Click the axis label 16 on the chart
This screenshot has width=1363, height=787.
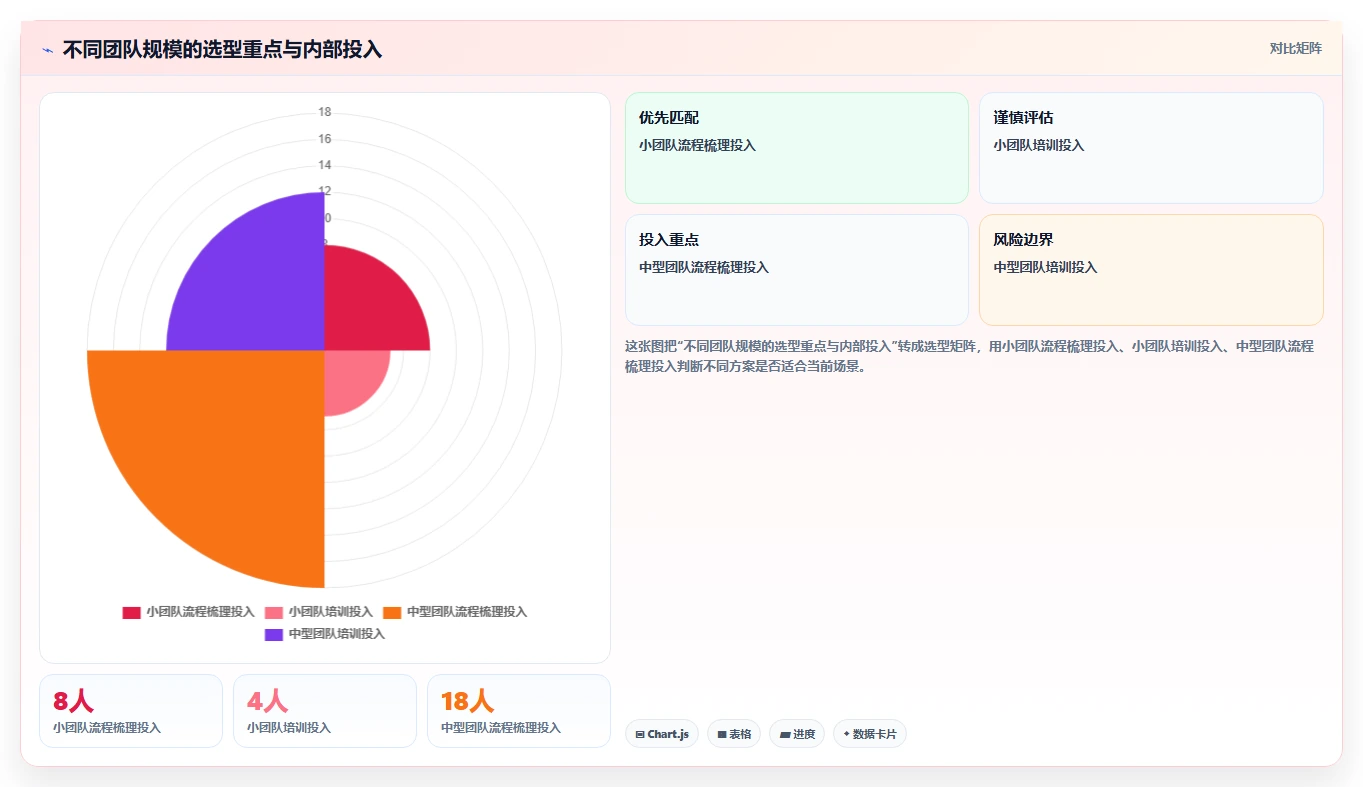325,139
